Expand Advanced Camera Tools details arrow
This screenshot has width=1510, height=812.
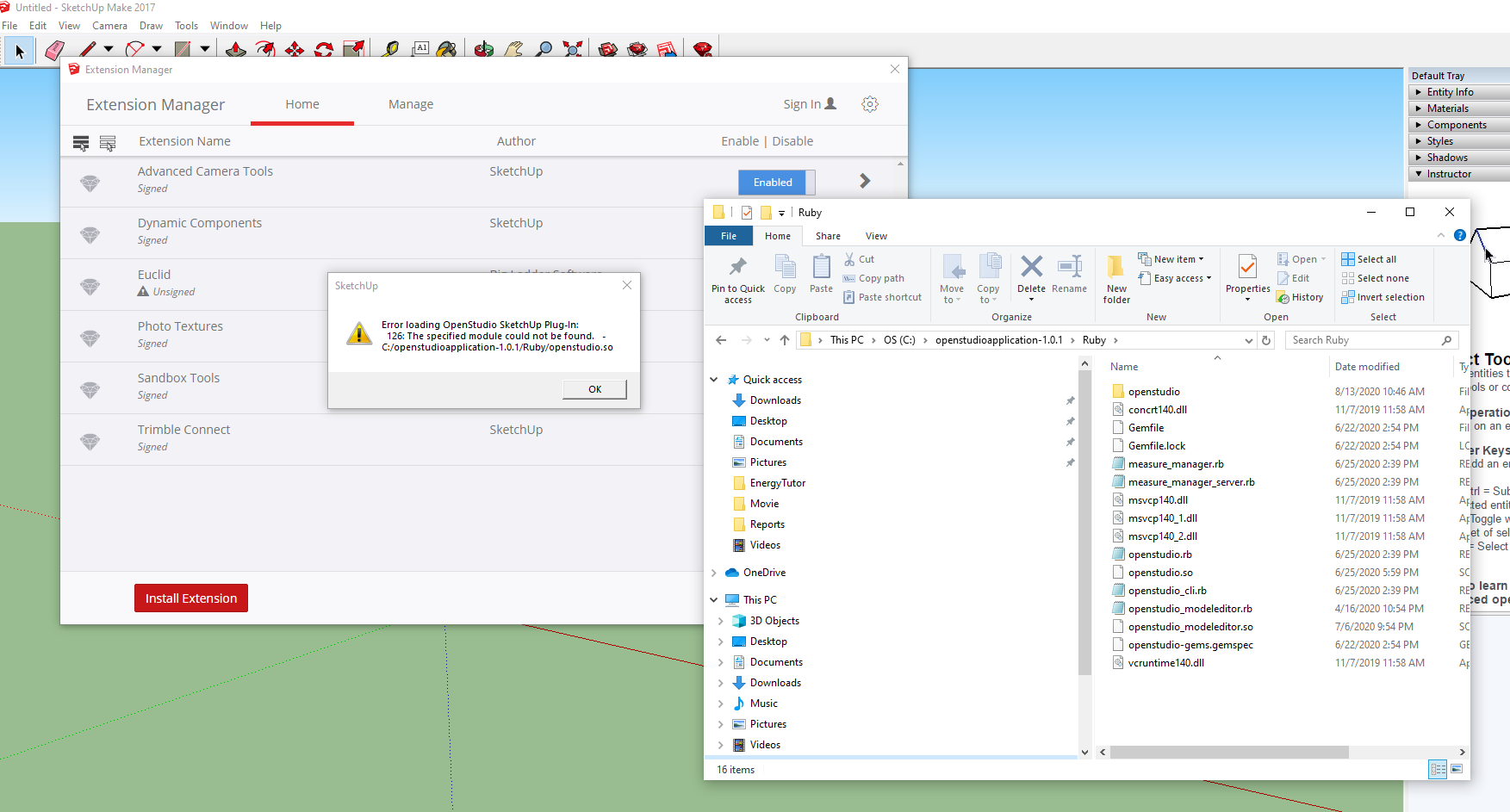coord(865,181)
